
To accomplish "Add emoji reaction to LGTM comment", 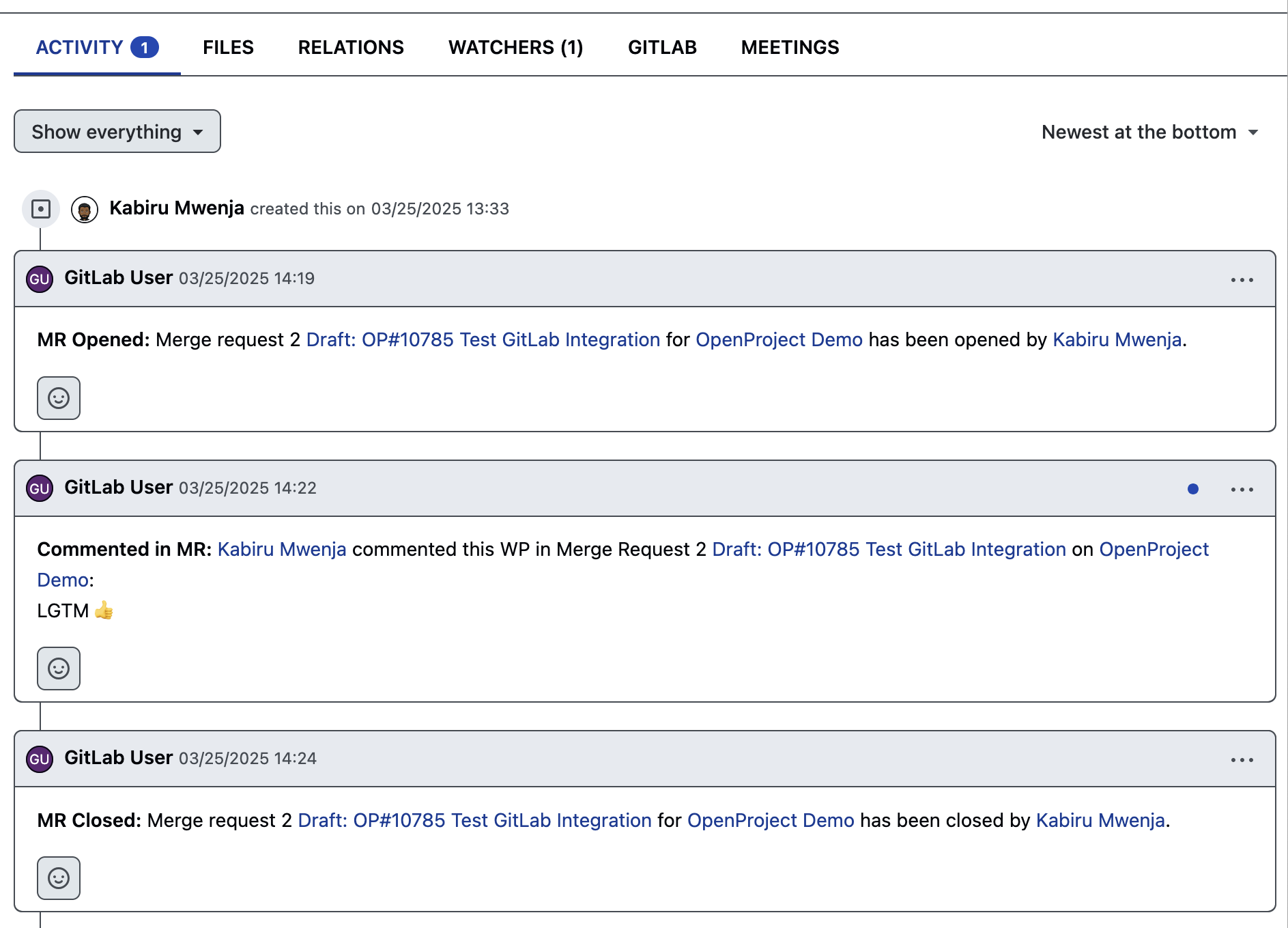I will click(x=59, y=669).
